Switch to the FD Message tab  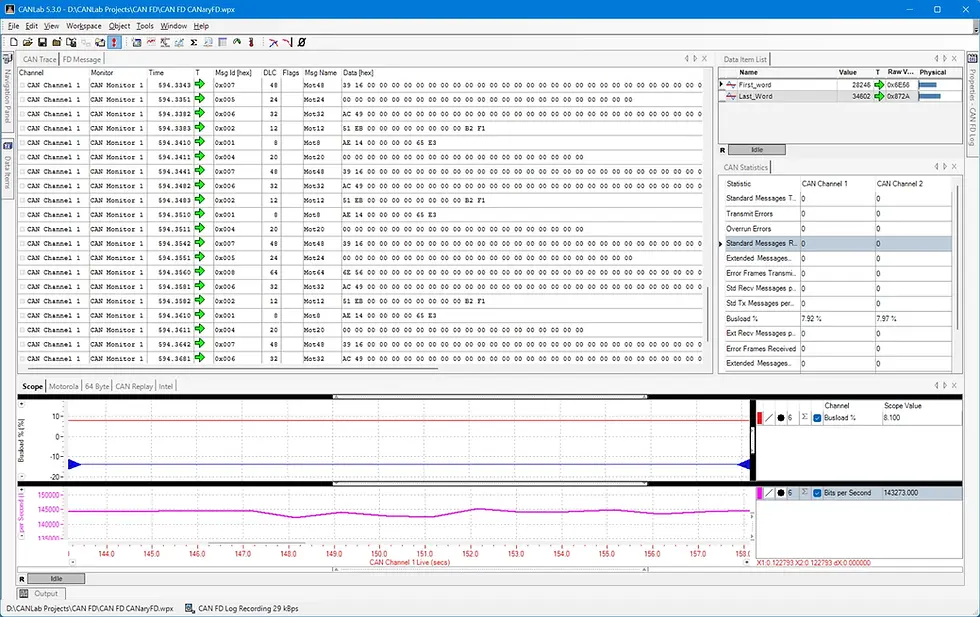[81, 59]
